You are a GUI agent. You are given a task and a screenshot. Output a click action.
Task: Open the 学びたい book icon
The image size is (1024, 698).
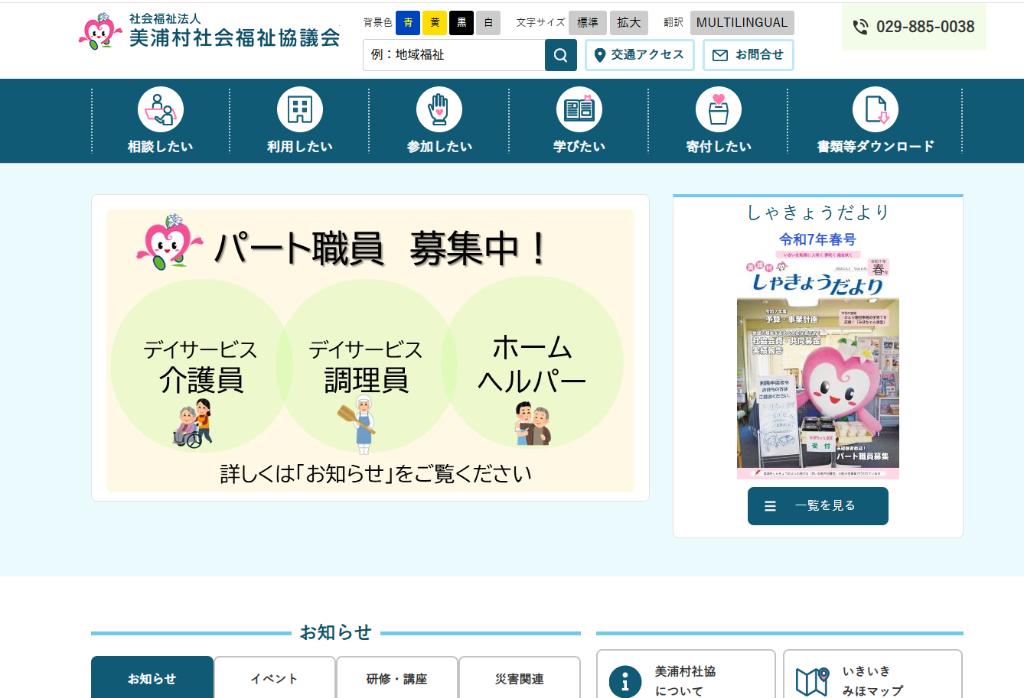(579, 110)
